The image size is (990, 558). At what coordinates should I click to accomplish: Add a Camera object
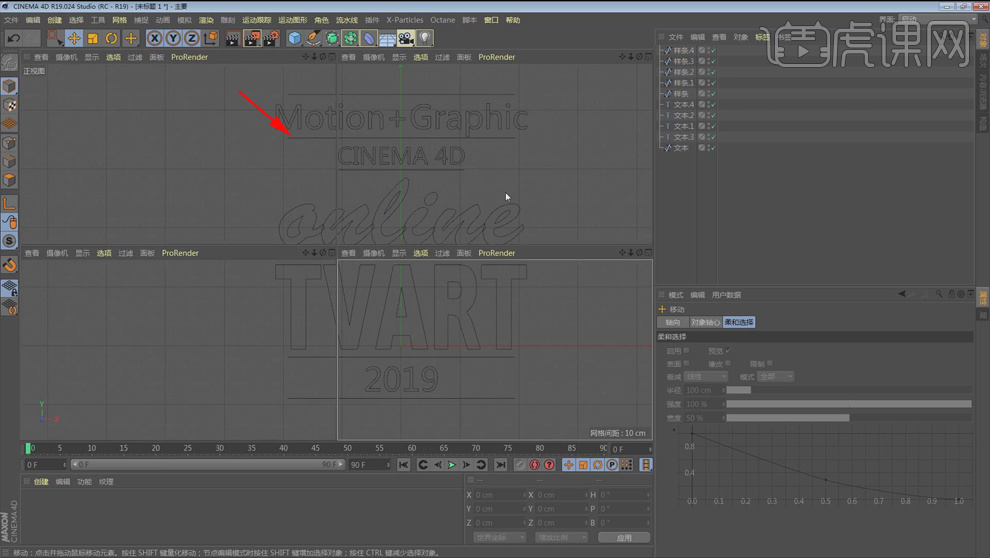pyautogui.click(x=405, y=39)
